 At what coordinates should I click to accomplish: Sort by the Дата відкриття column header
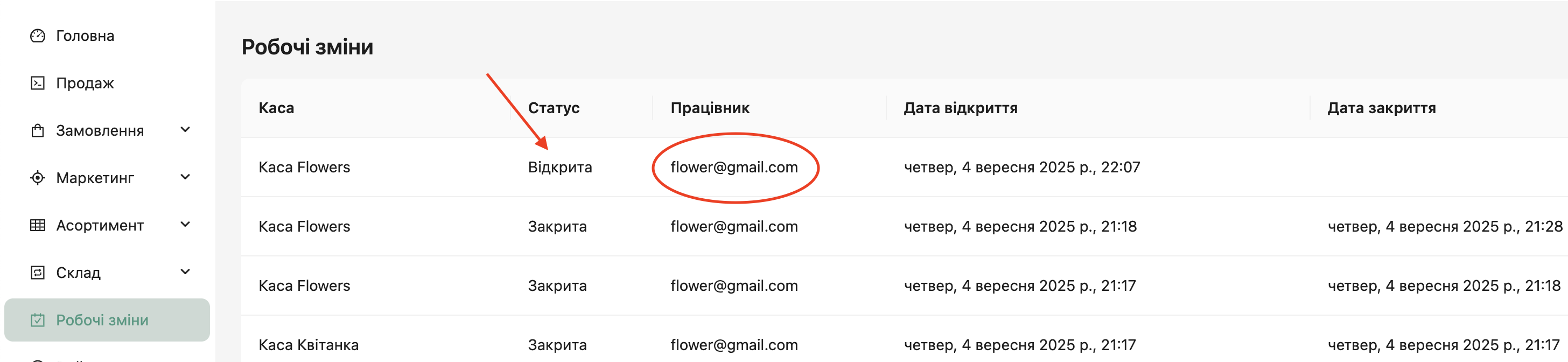[960, 108]
